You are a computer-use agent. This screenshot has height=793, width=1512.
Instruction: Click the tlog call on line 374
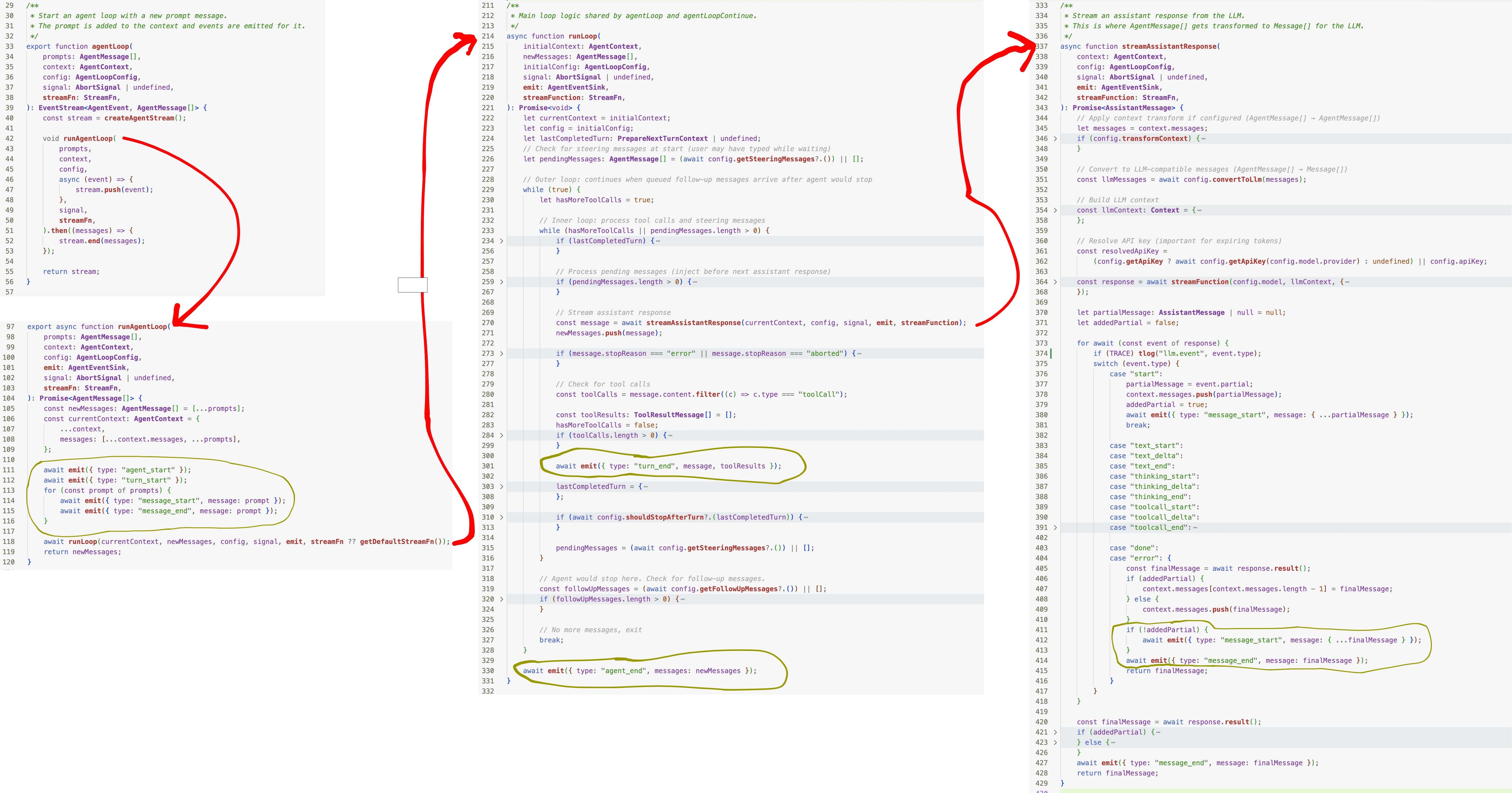1199,353
